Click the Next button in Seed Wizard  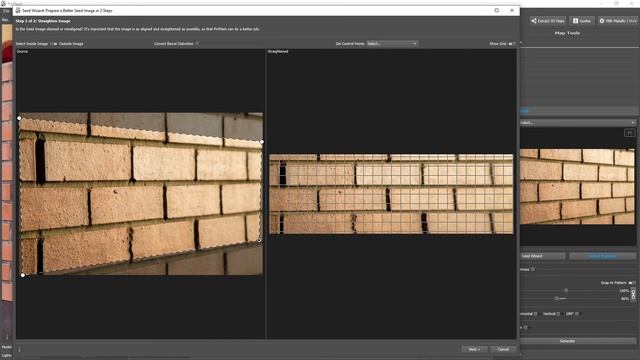474,349
